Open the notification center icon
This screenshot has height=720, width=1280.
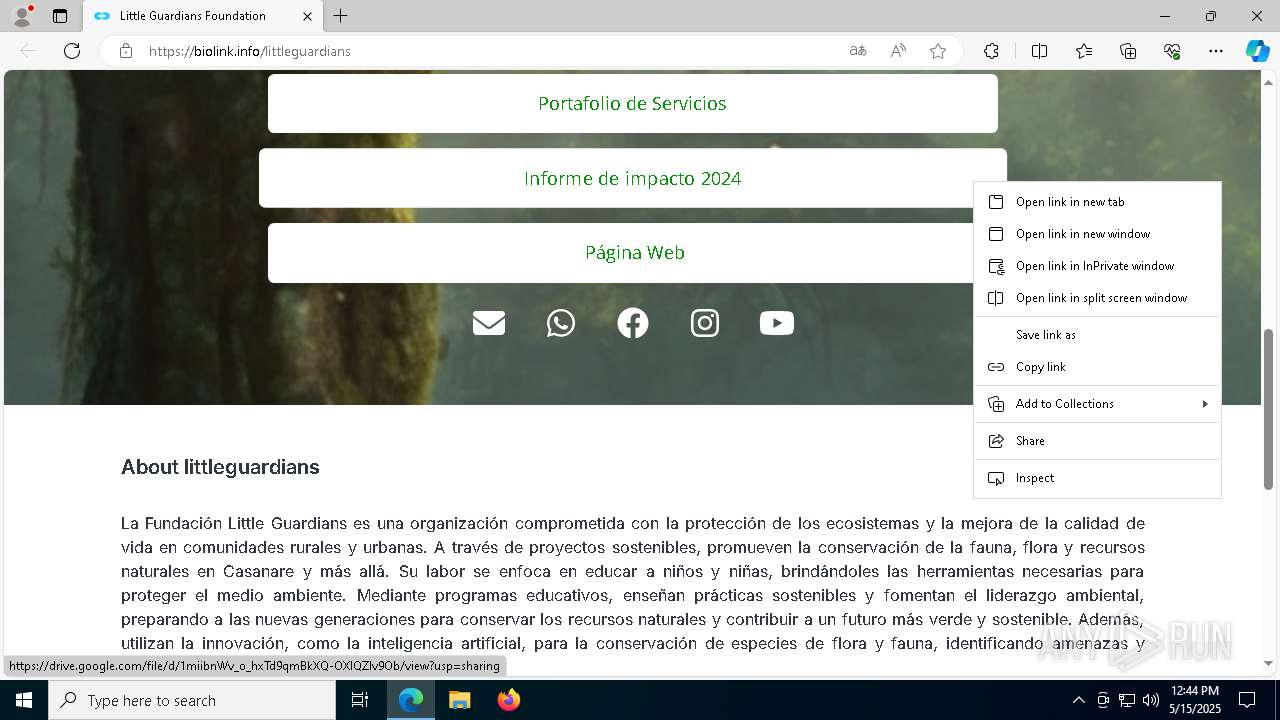pos(1247,700)
